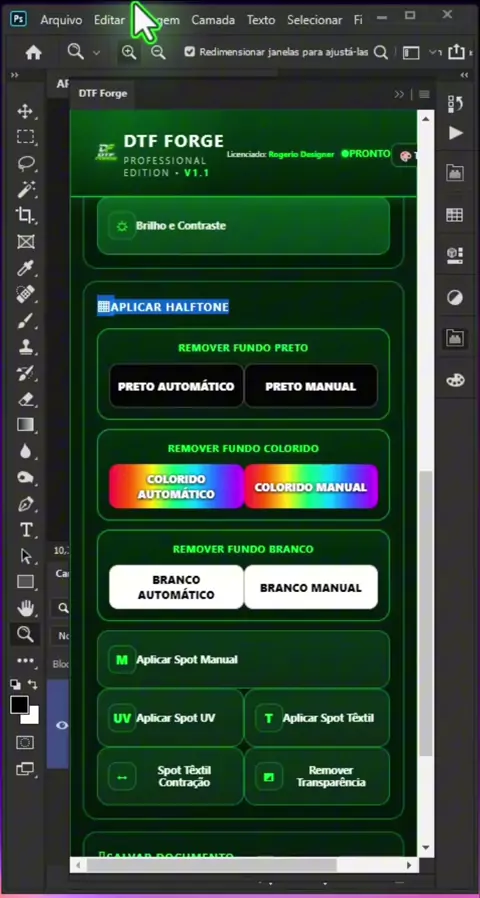This screenshot has height=898, width=480.
Task: Select the Eyedropper tool
Action: 25,268
